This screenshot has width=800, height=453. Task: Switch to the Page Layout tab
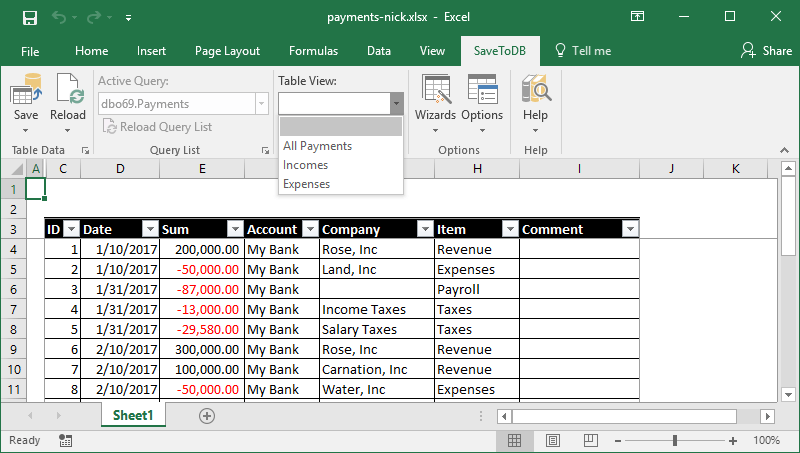click(x=227, y=51)
